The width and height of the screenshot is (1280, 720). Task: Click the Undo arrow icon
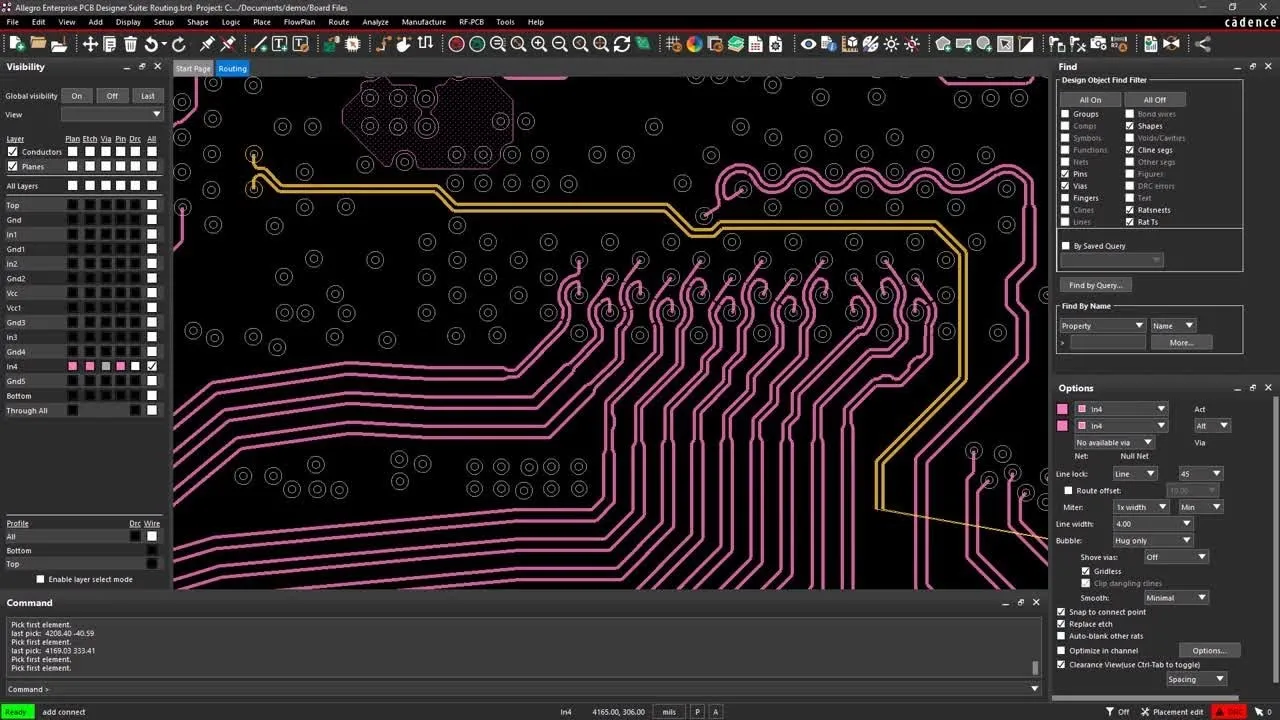152,44
